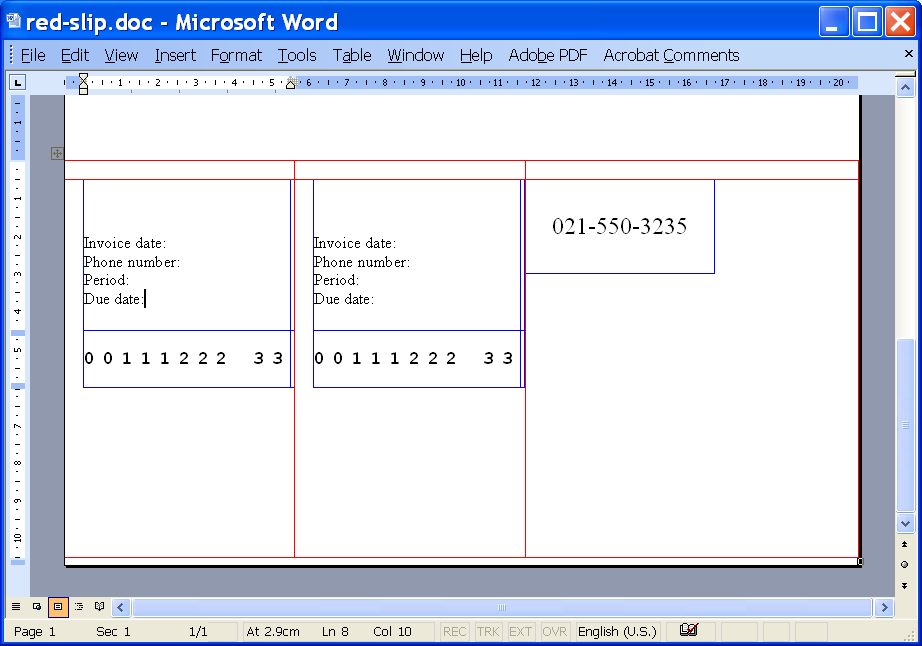Viewport: 922px width, 646px height.
Task: Click the Previous Page browse arrow
Action: pos(904,544)
